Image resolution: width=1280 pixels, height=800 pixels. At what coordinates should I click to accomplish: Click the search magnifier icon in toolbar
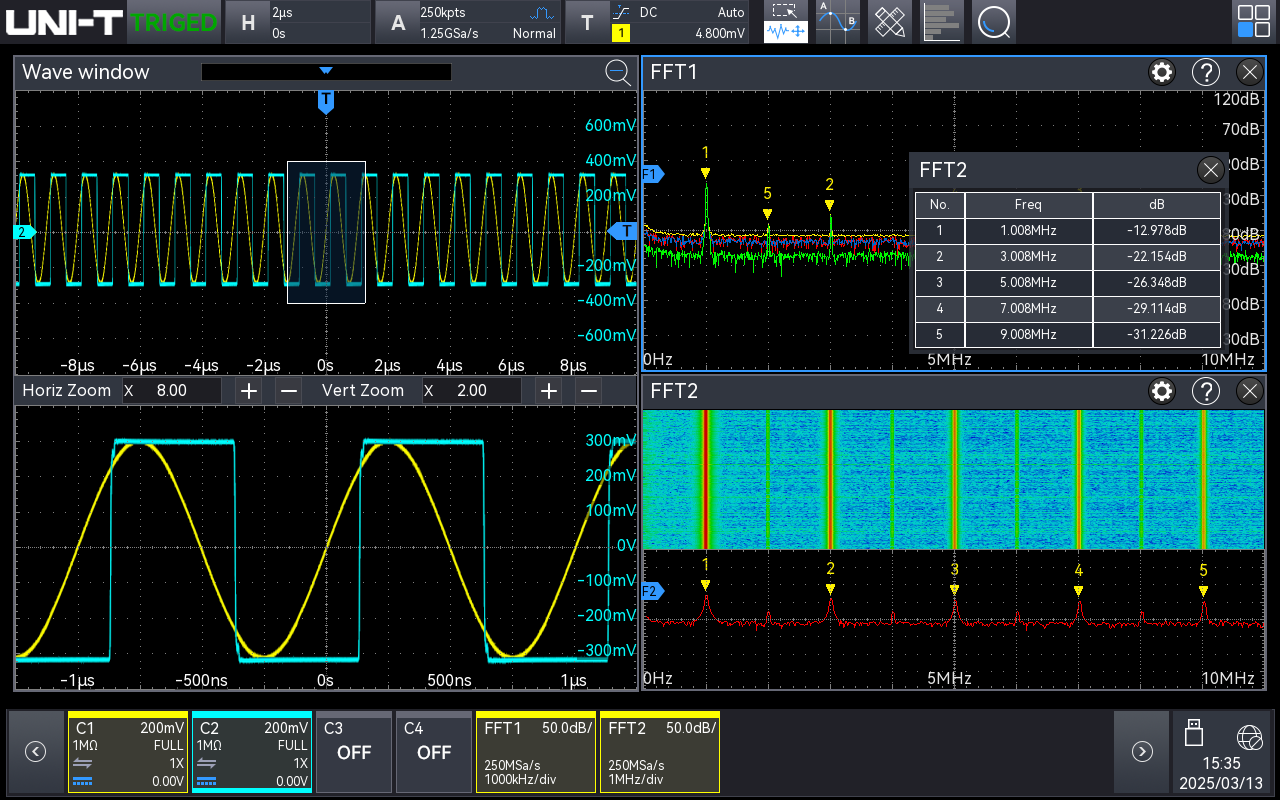pyautogui.click(x=993, y=22)
